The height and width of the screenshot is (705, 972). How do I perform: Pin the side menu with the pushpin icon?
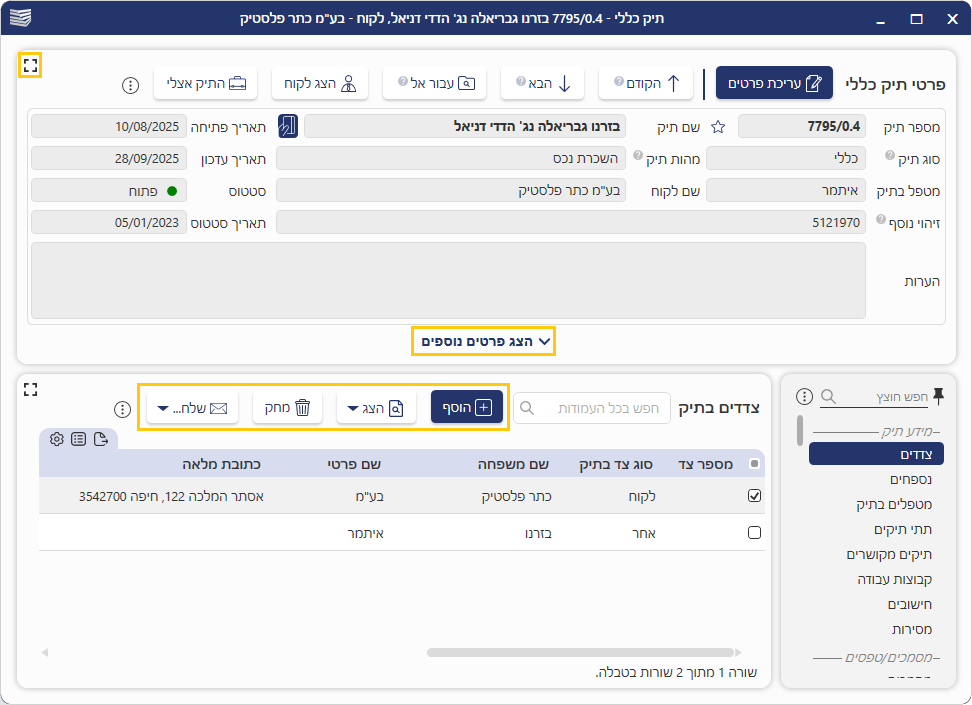tap(938, 396)
